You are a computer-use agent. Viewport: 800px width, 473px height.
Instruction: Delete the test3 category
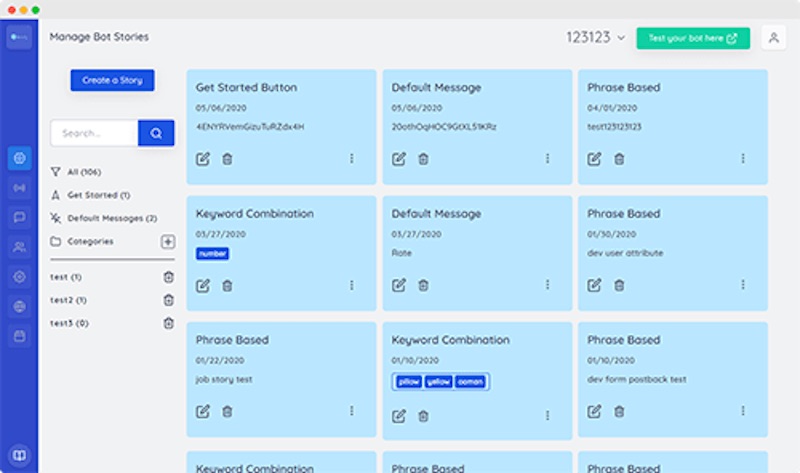(x=168, y=323)
